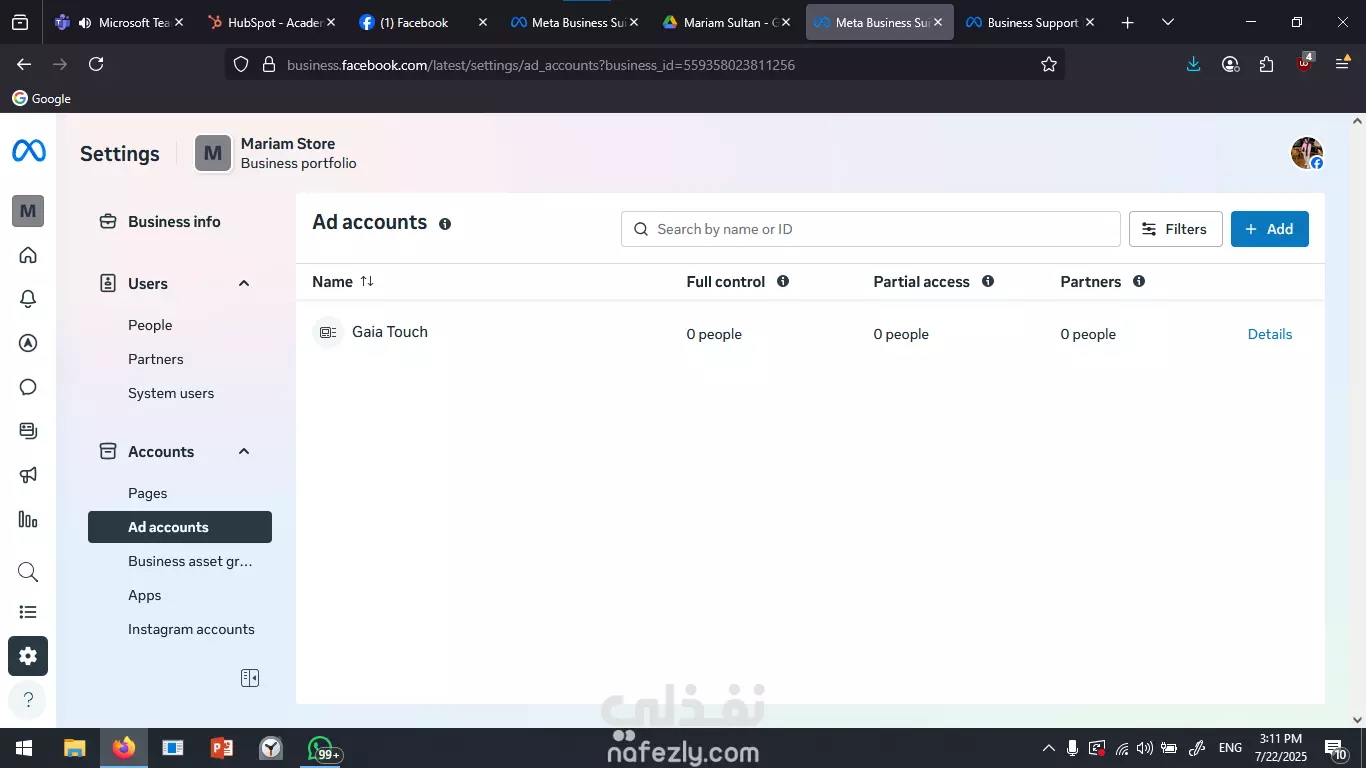Click the info icon next to Partners column

pyautogui.click(x=1139, y=281)
